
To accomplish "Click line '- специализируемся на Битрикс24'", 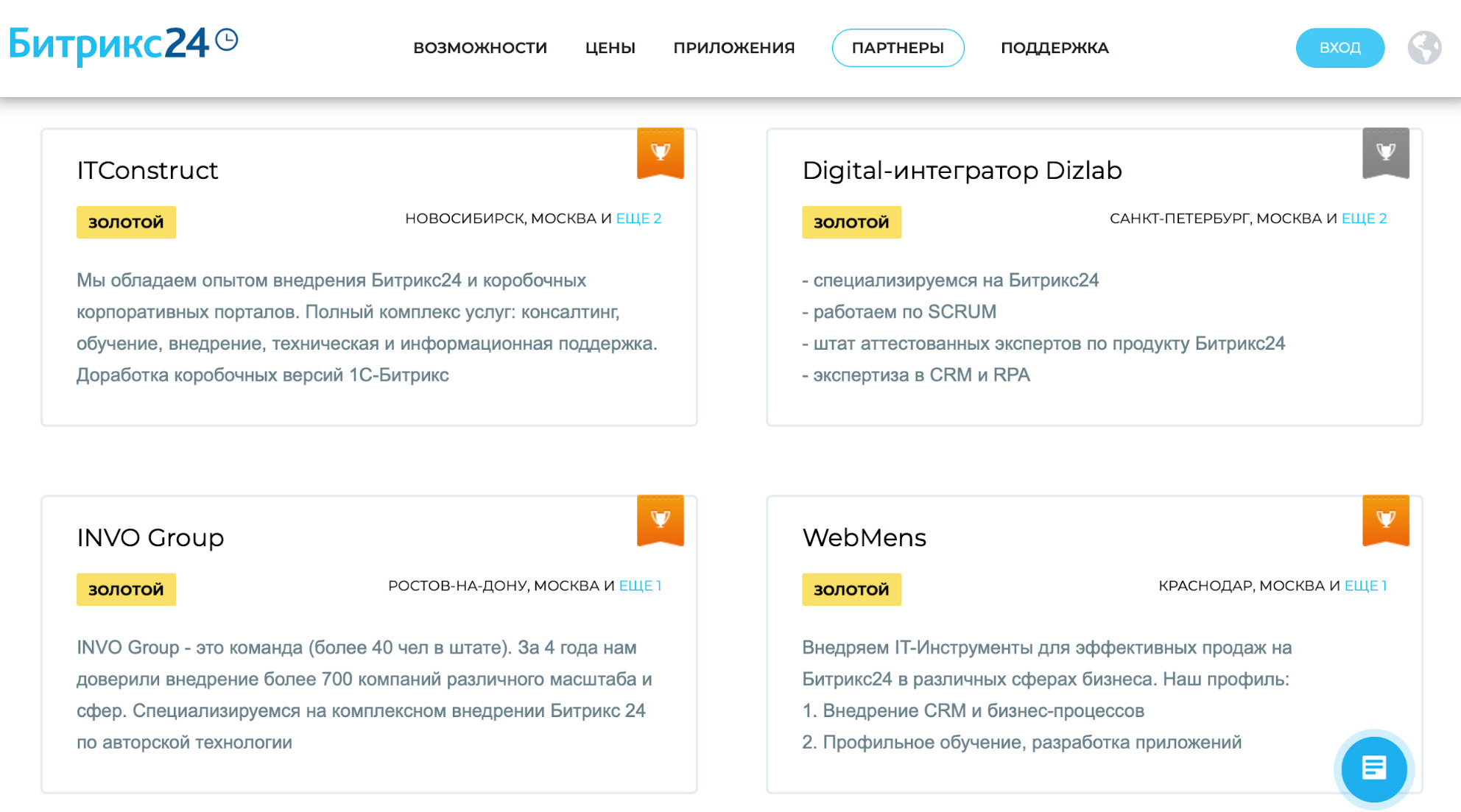I will [950, 280].
